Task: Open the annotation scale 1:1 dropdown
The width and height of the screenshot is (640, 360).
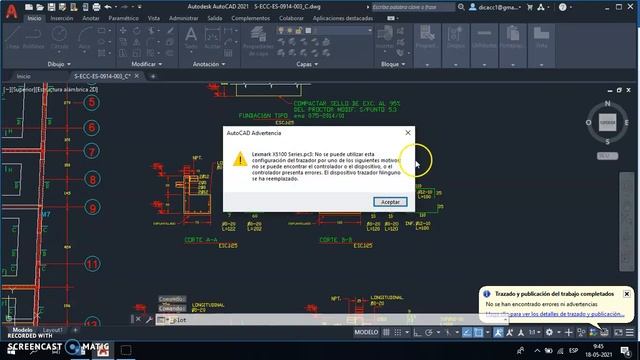Action: 534,332
